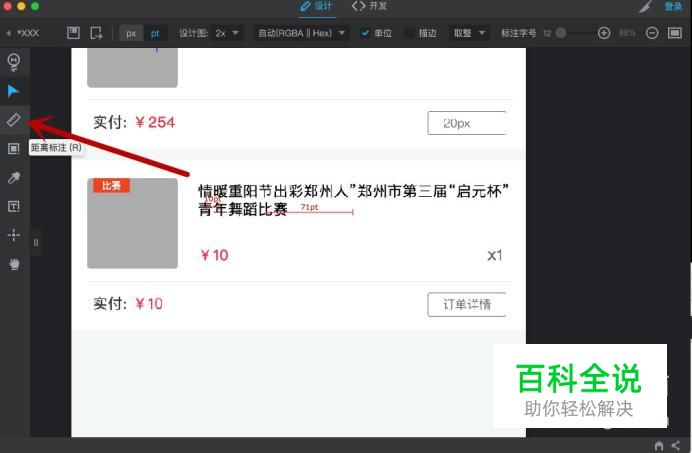Adjust the 标注字号 font size slider
Viewport: 692px width, 453px height.
click(x=561, y=33)
